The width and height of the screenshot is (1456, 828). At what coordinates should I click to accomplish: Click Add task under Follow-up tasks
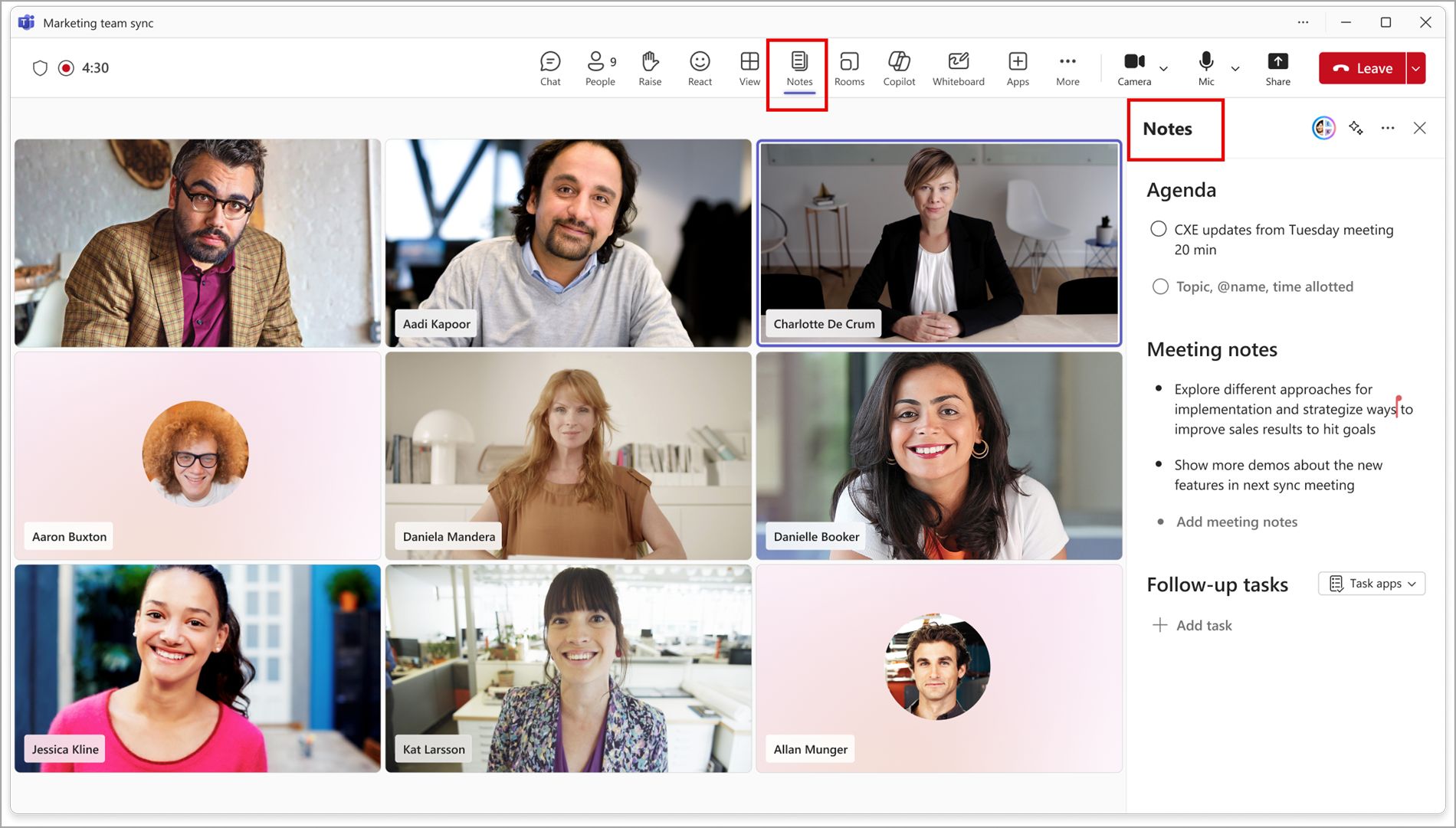click(x=1203, y=626)
